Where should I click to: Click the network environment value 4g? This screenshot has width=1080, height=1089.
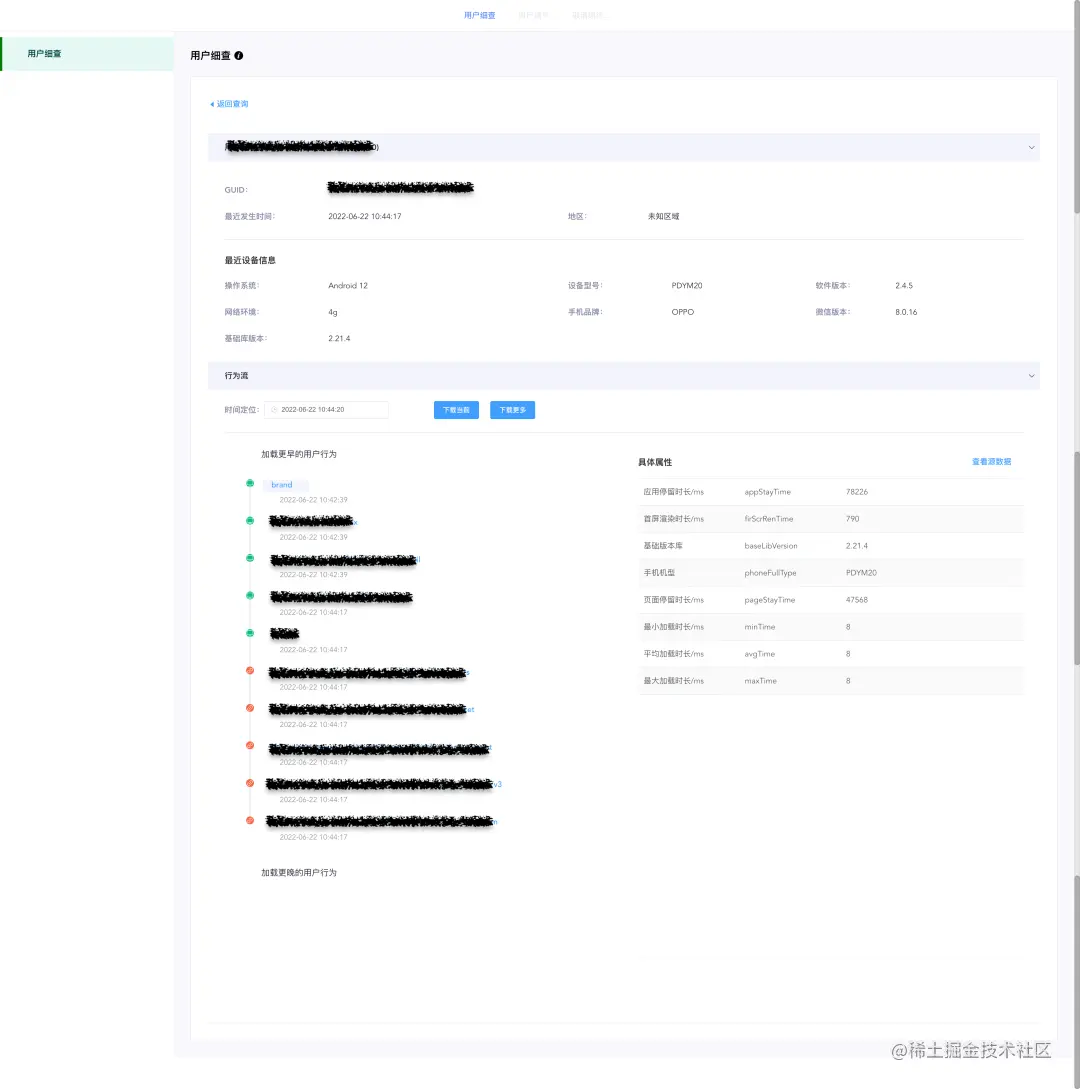tap(333, 313)
